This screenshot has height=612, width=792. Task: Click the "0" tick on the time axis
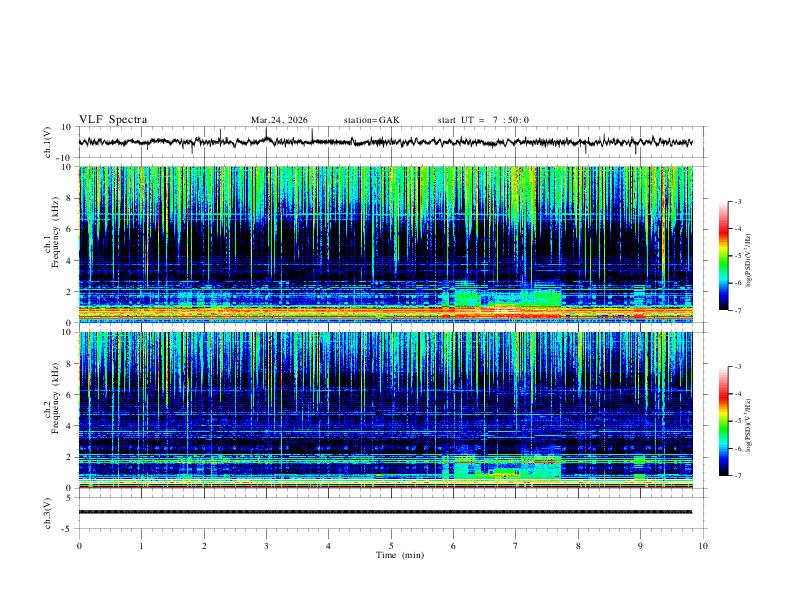79,546
